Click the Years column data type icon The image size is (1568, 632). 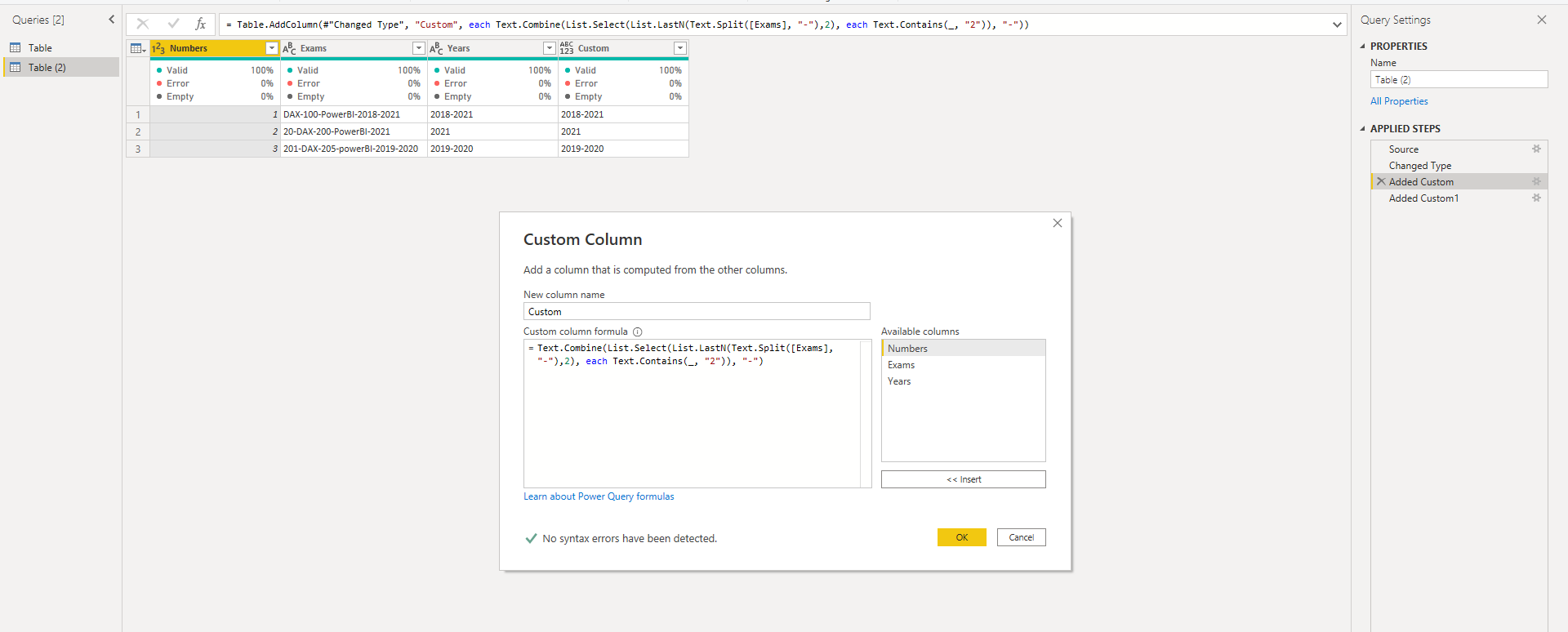click(x=436, y=49)
